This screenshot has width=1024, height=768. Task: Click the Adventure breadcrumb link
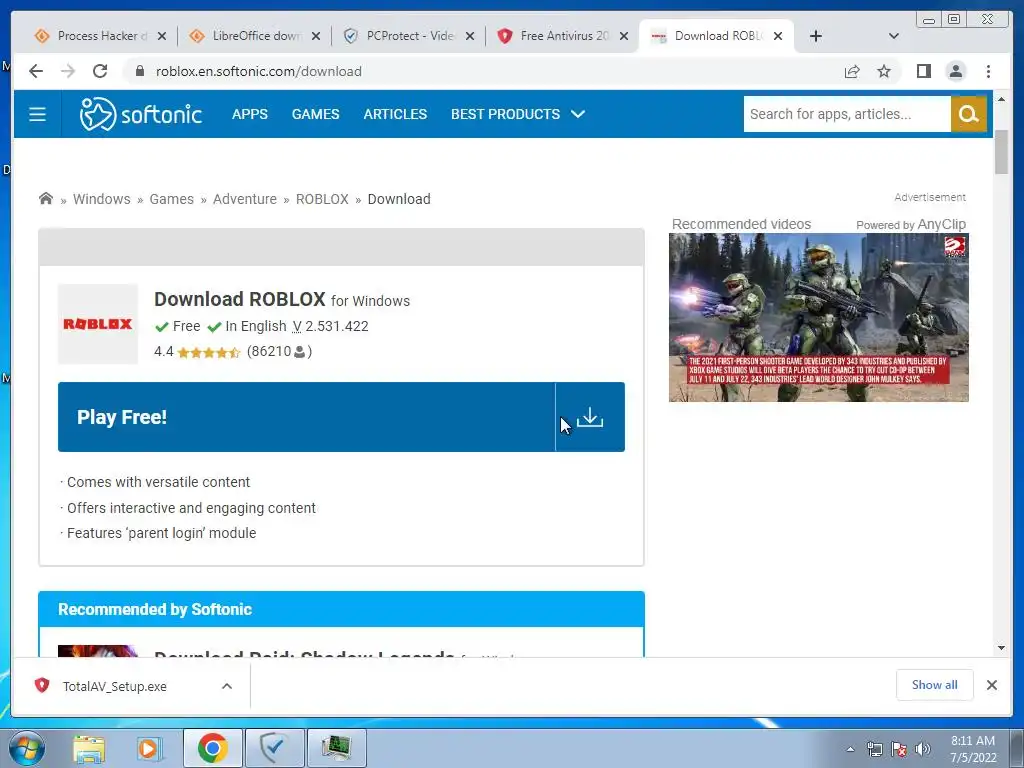(244, 199)
